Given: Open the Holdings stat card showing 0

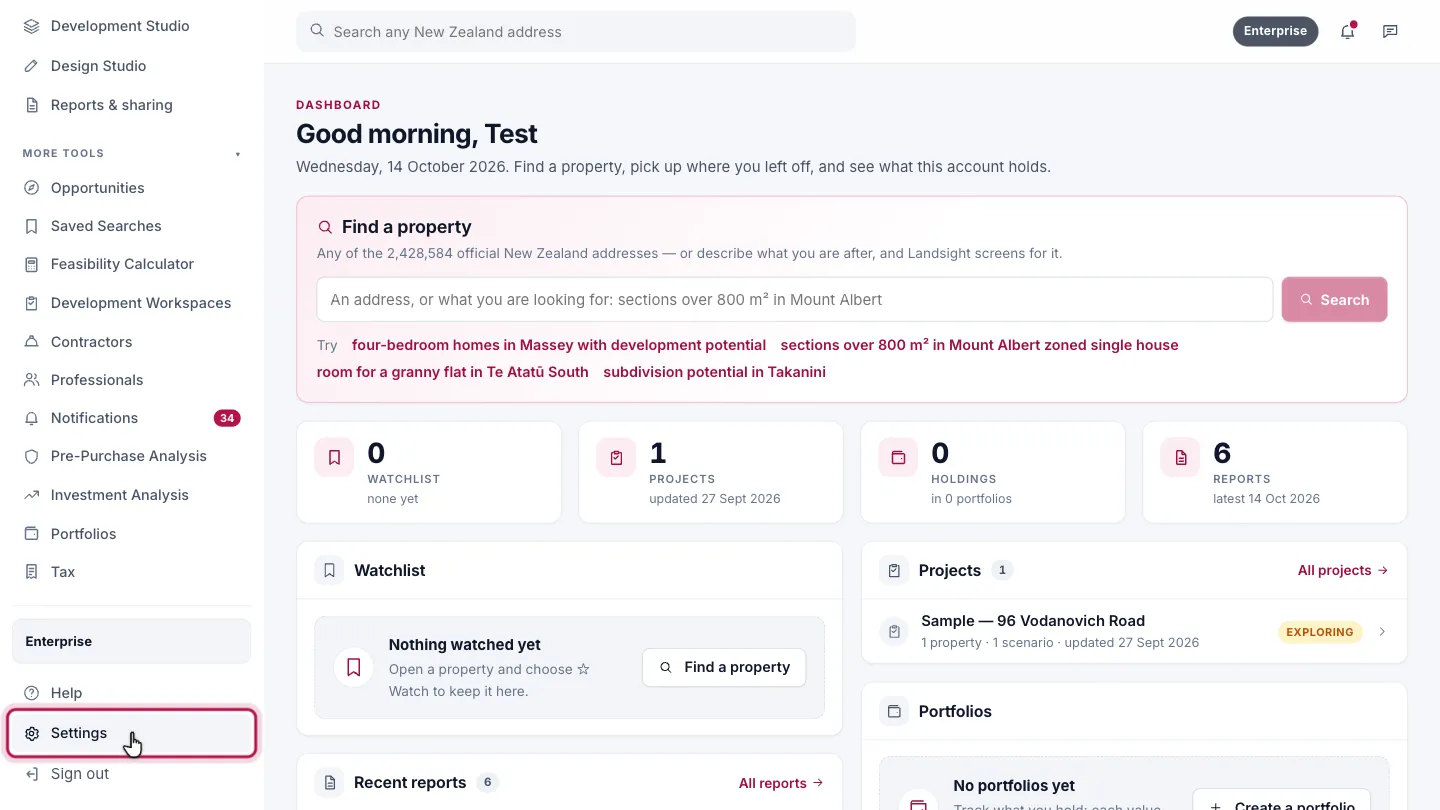Looking at the screenshot, I should click(x=993, y=472).
